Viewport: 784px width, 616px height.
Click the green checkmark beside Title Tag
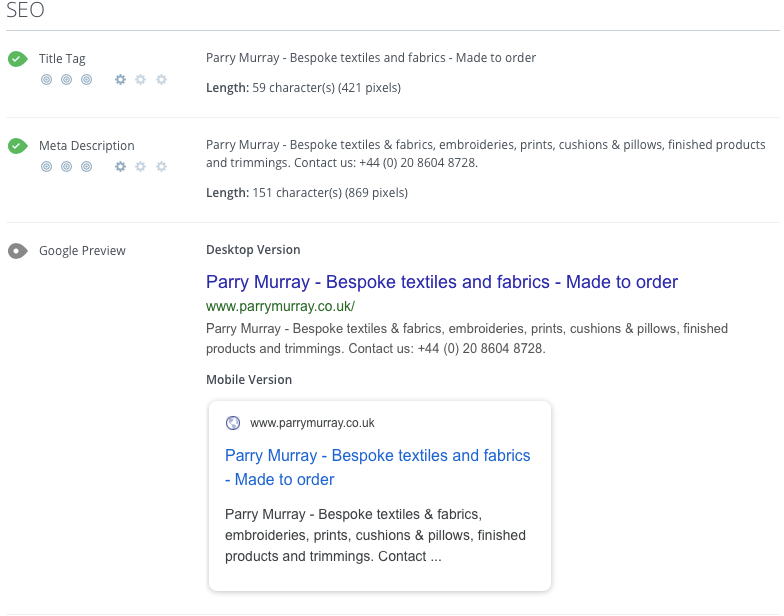tap(18, 59)
